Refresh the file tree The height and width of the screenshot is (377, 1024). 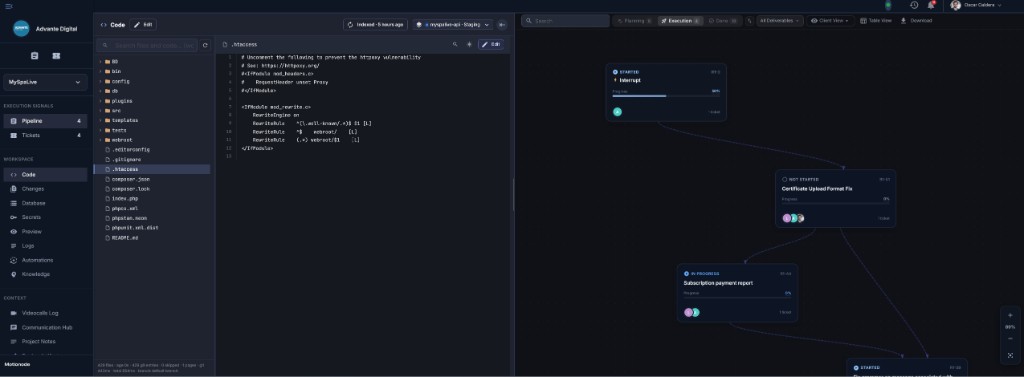coord(205,45)
